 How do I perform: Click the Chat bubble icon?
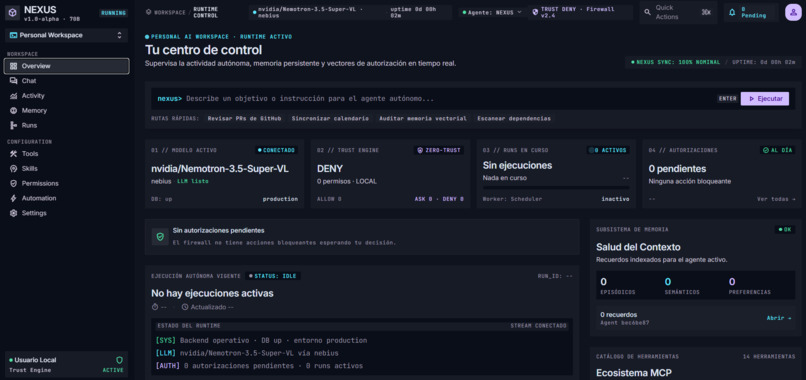tap(13, 81)
